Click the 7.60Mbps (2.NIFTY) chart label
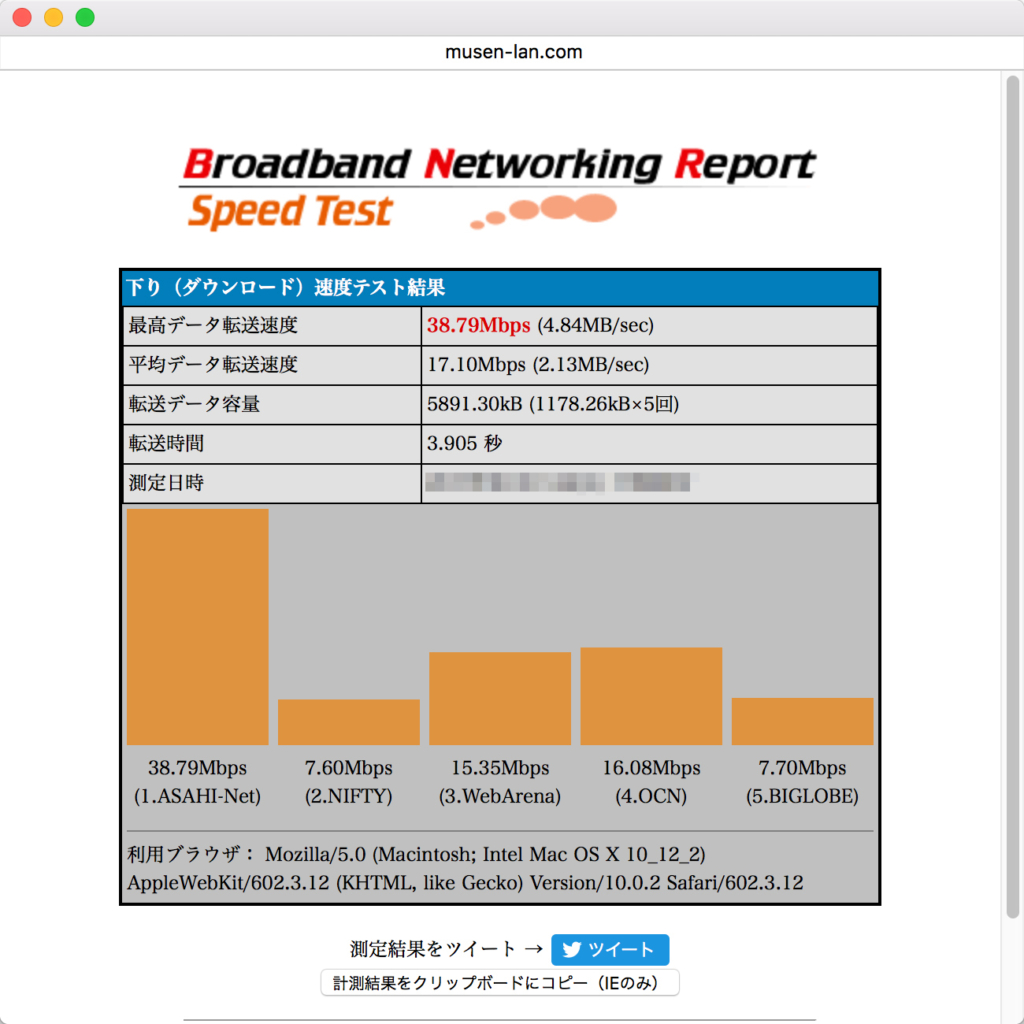The width and height of the screenshot is (1024, 1024). click(349, 782)
